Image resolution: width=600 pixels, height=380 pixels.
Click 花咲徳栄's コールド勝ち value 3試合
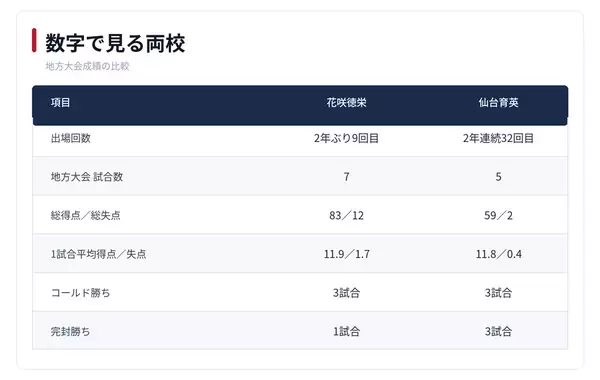346,293
